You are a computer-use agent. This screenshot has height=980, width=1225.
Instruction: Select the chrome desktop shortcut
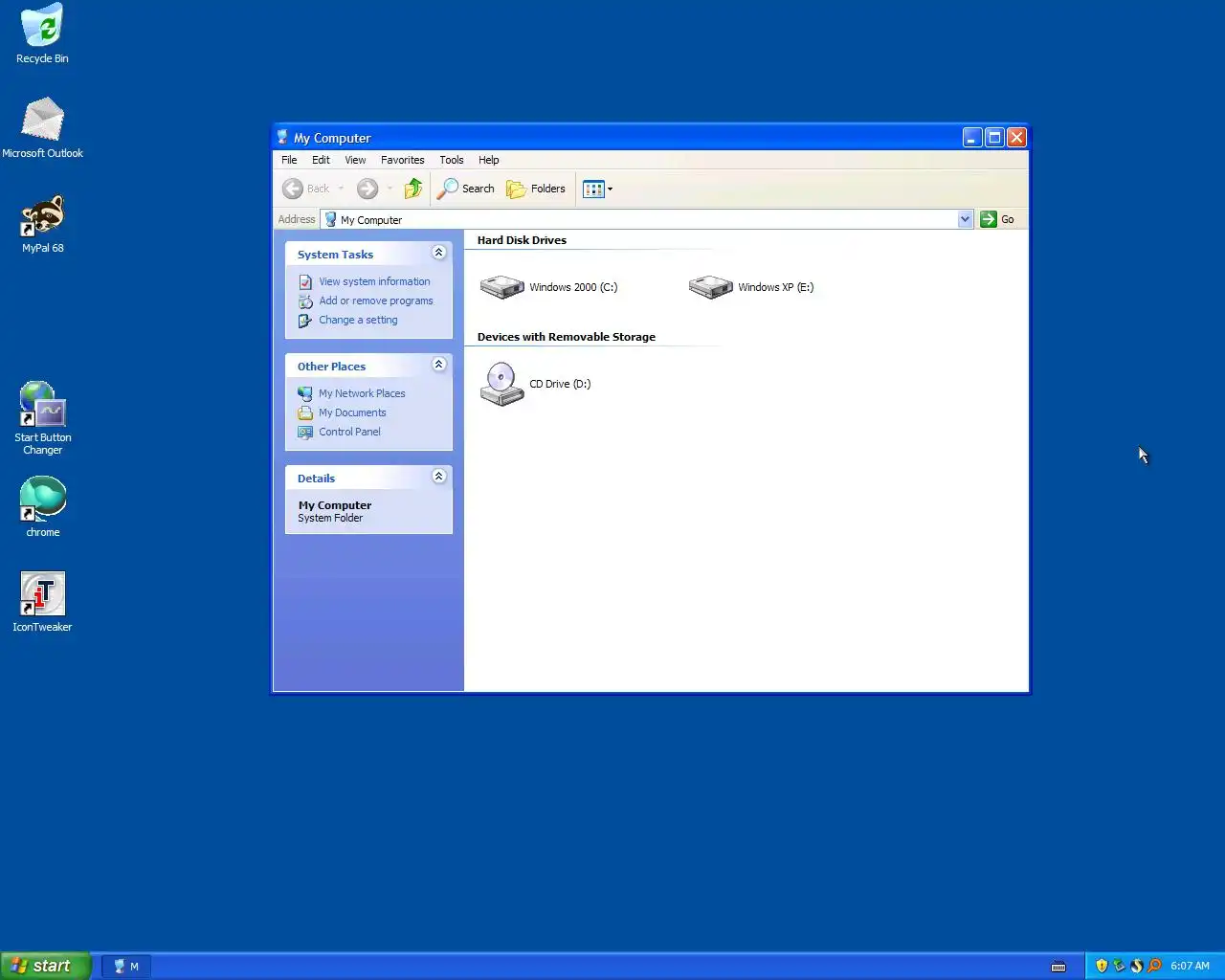[x=42, y=507]
